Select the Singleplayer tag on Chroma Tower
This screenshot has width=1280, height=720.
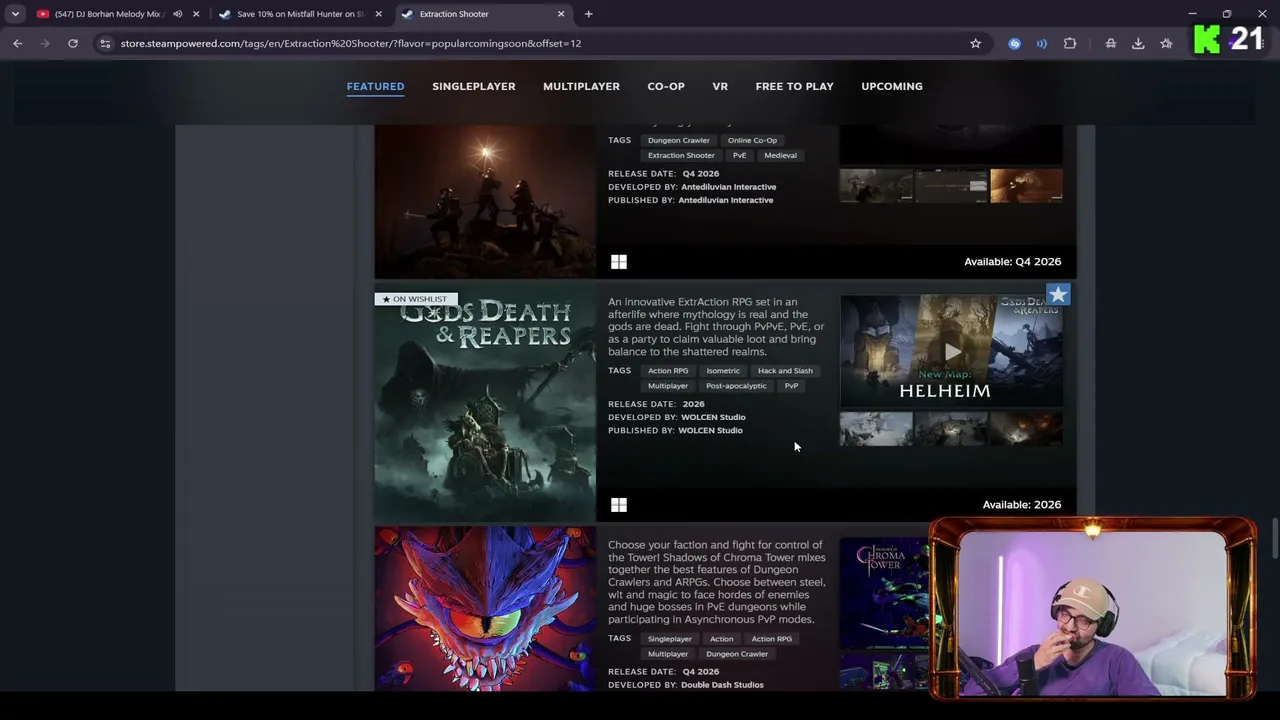pos(669,639)
